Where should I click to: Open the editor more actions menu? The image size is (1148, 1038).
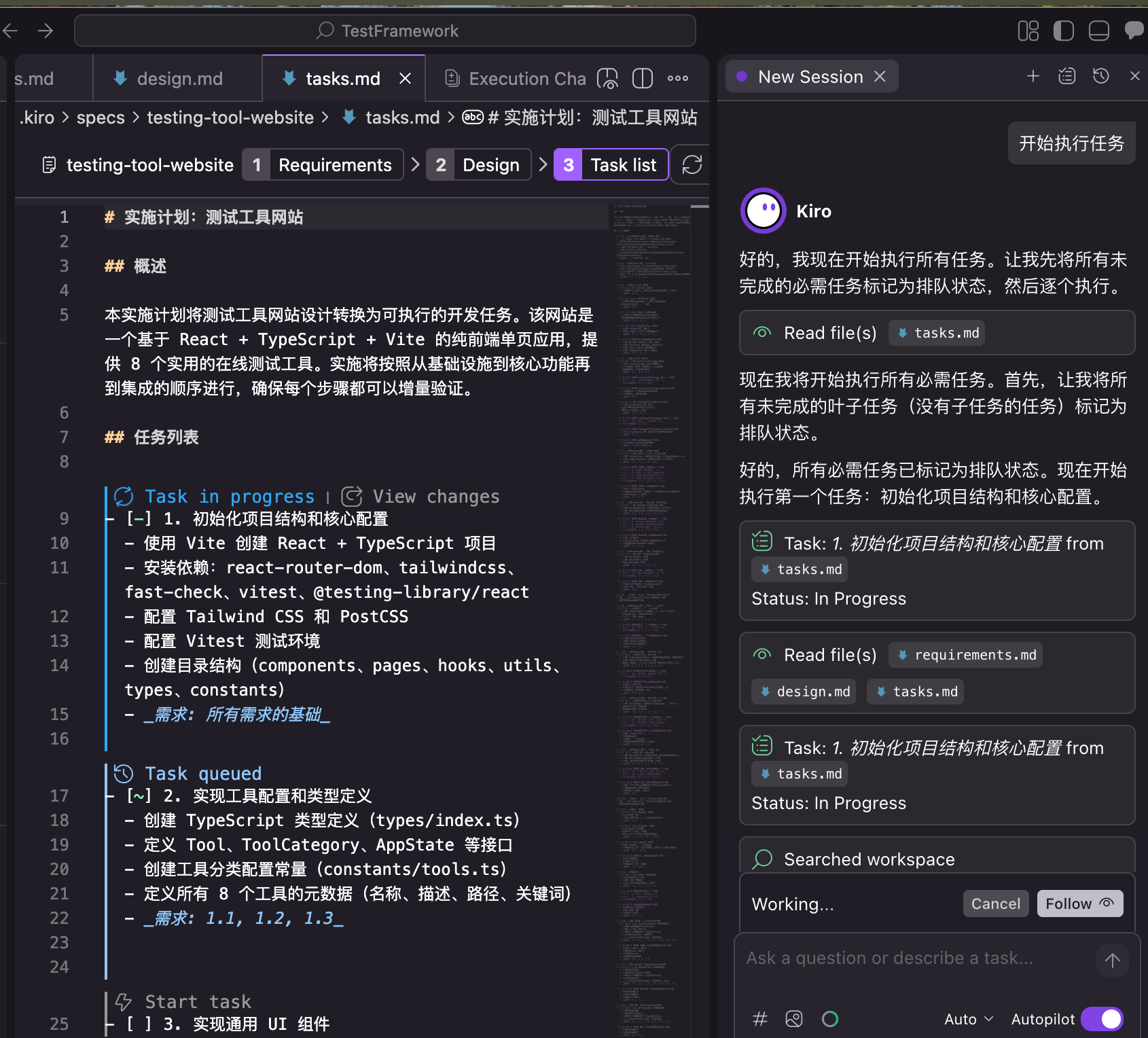[677, 78]
